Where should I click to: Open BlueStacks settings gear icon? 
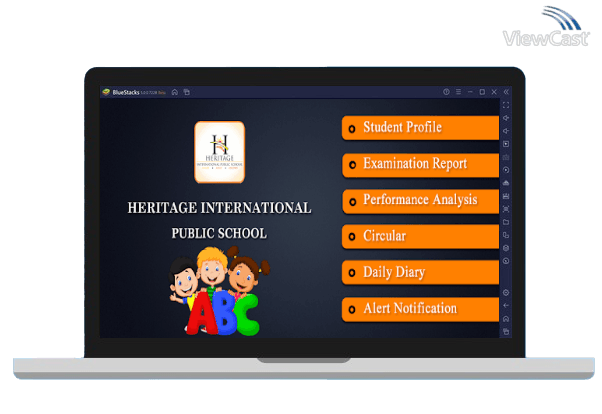(x=506, y=293)
